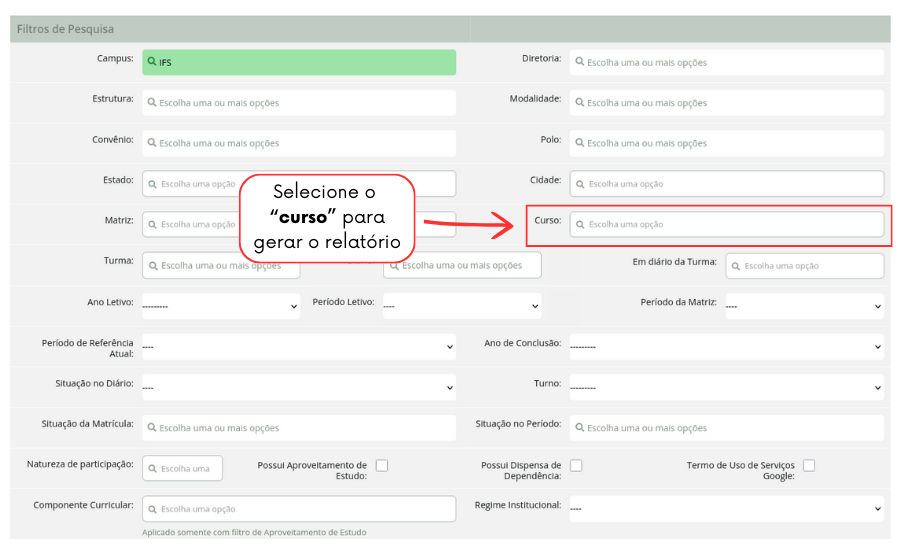The image size is (900, 550).
Task: Click the magnifier icon in Modalidade field
Action: pyautogui.click(x=580, y=103)
